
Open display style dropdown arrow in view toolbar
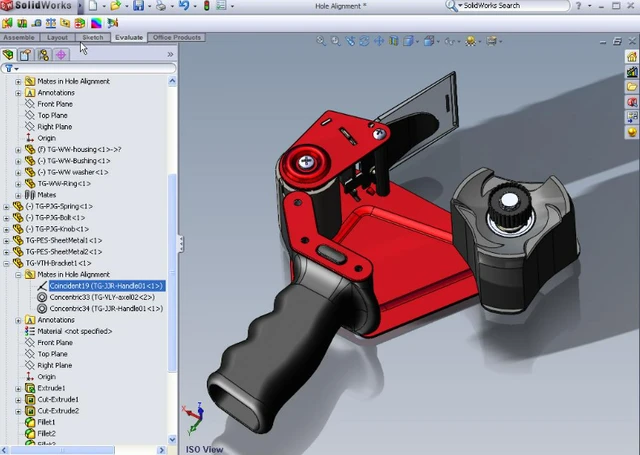pos(437,41)
